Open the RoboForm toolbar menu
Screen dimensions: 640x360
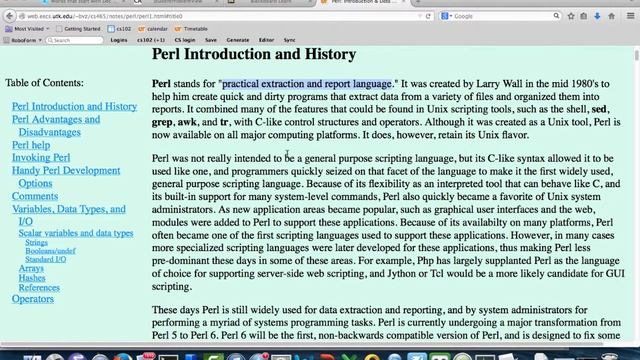(x=23, y=40)
